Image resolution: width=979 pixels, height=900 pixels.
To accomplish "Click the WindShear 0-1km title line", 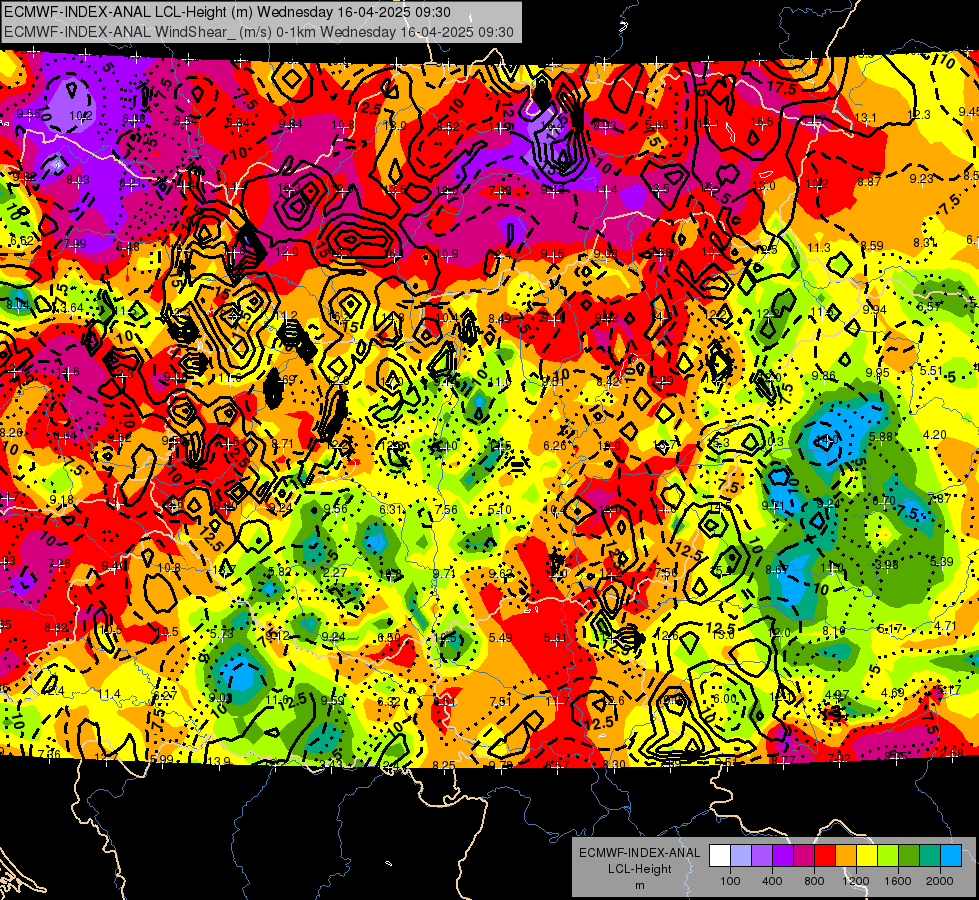I will coord(258,32).
